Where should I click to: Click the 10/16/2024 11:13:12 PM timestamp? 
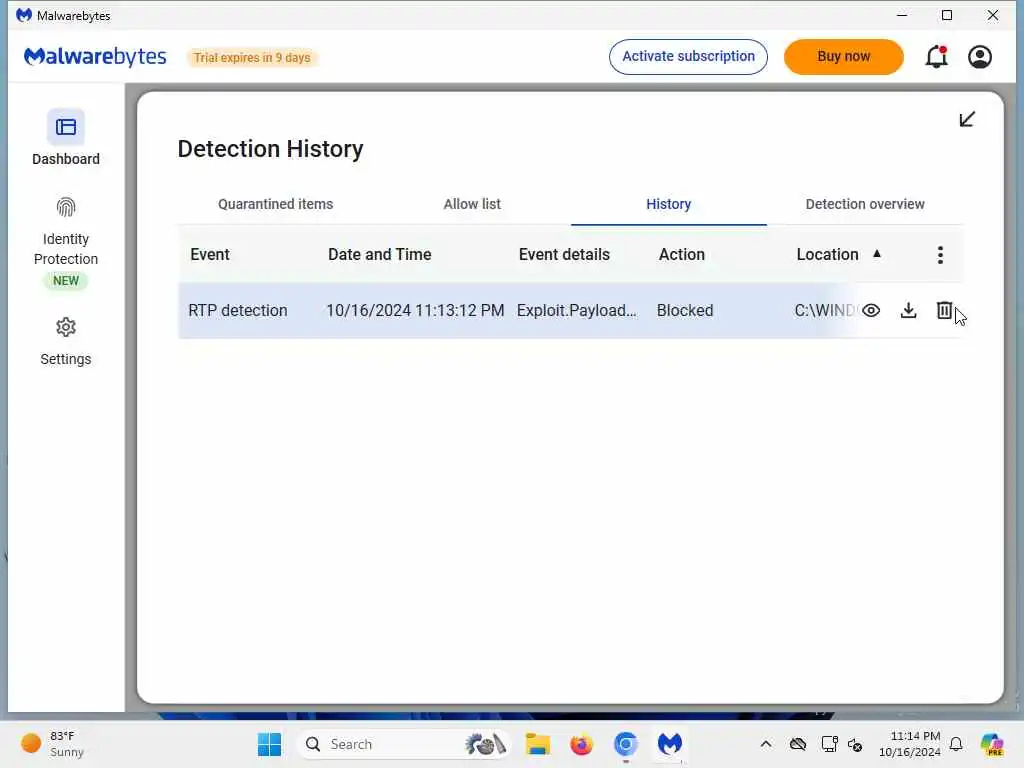click(x=415, y=310)
